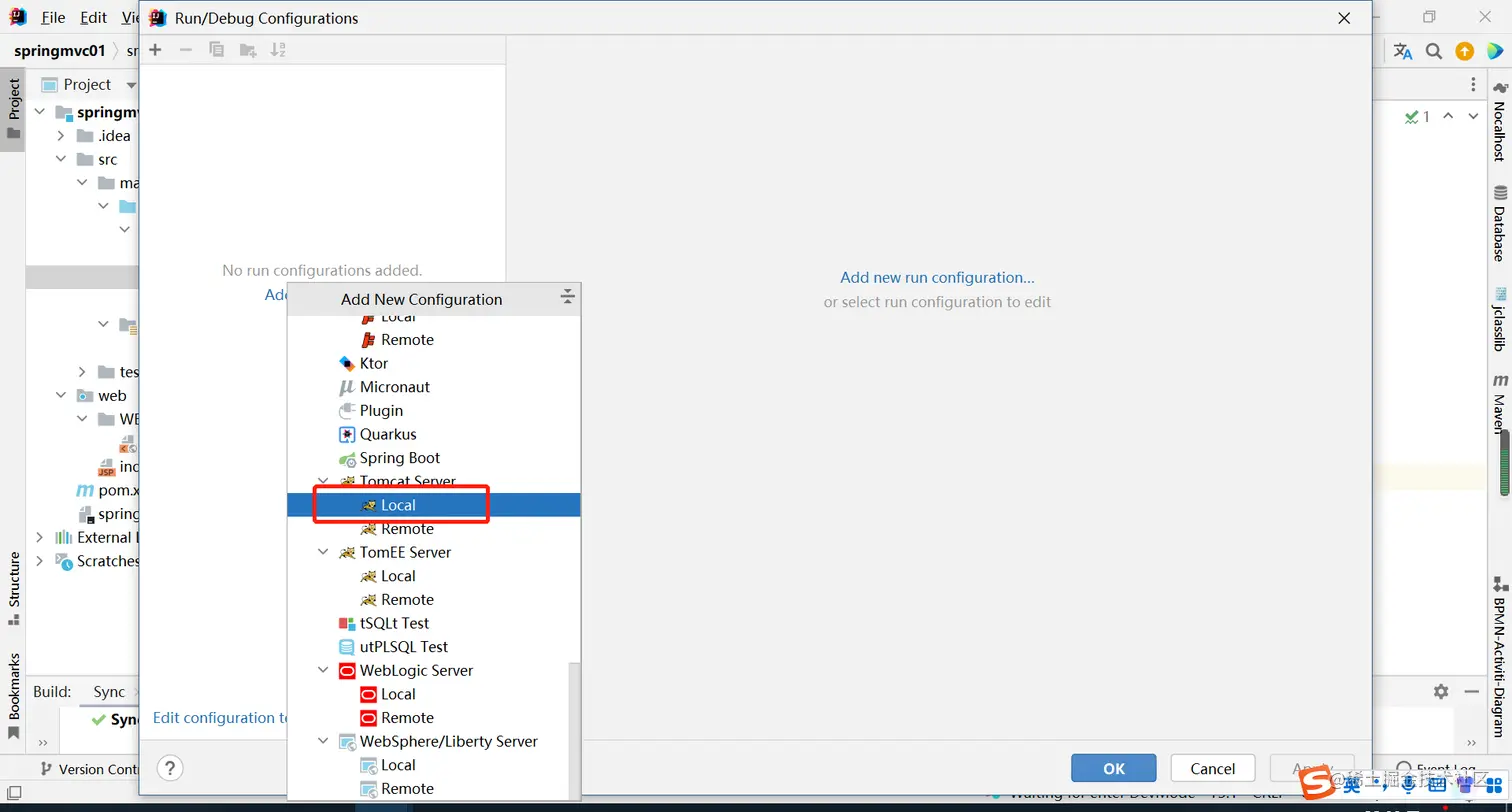
Task: Select Spring Boot configuration type
Action: 434,458
